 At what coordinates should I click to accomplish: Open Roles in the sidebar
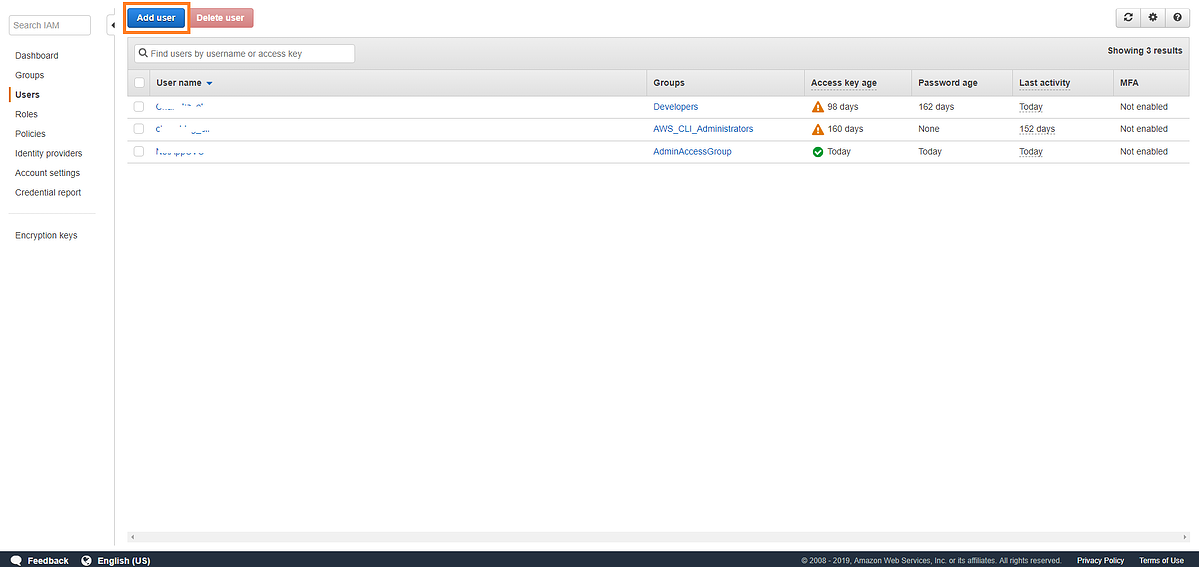(x=26, y=114)
